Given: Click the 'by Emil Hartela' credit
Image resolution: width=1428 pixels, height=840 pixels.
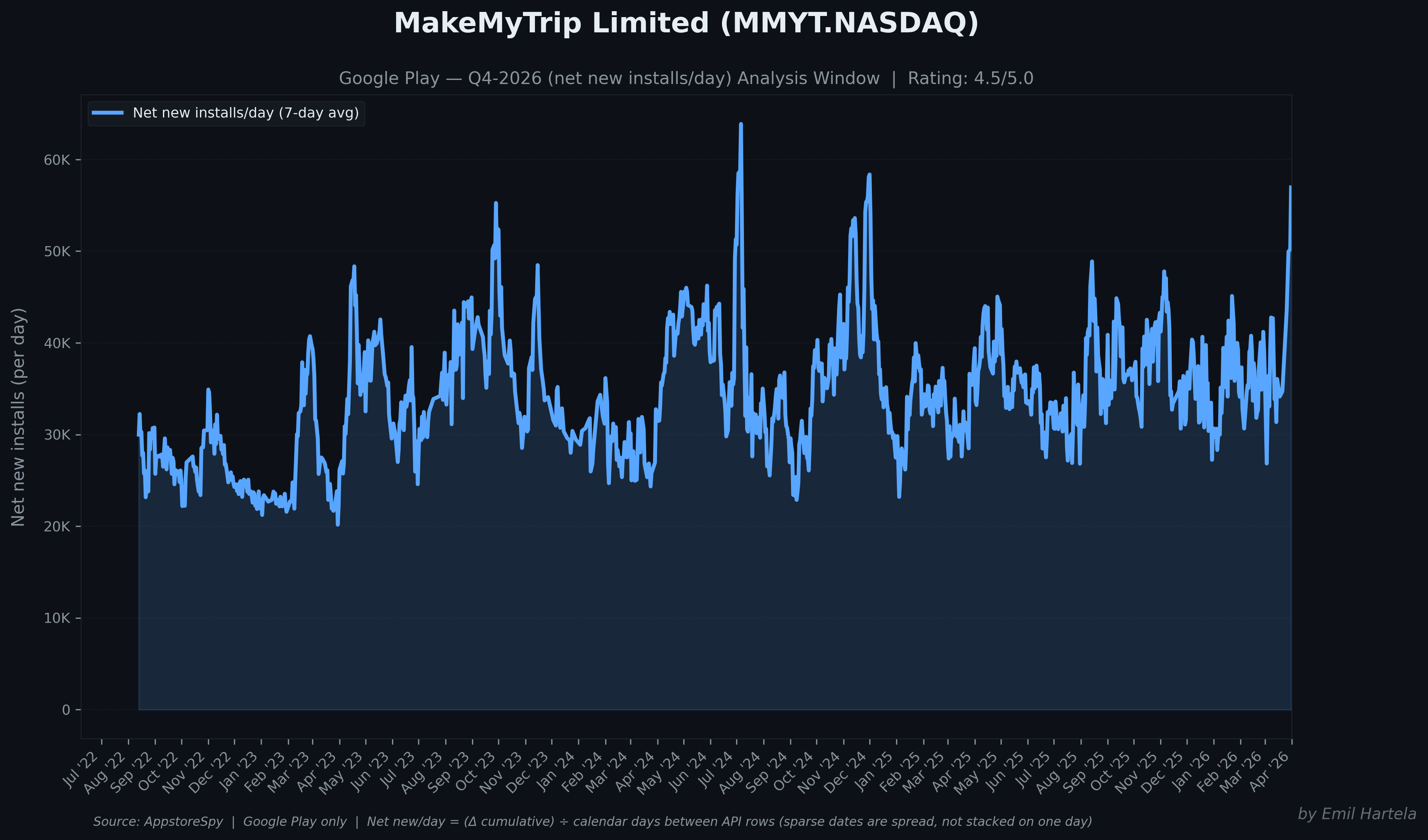Looking at the screenshot, I should pyautogui.click(x=1357, y=814).
